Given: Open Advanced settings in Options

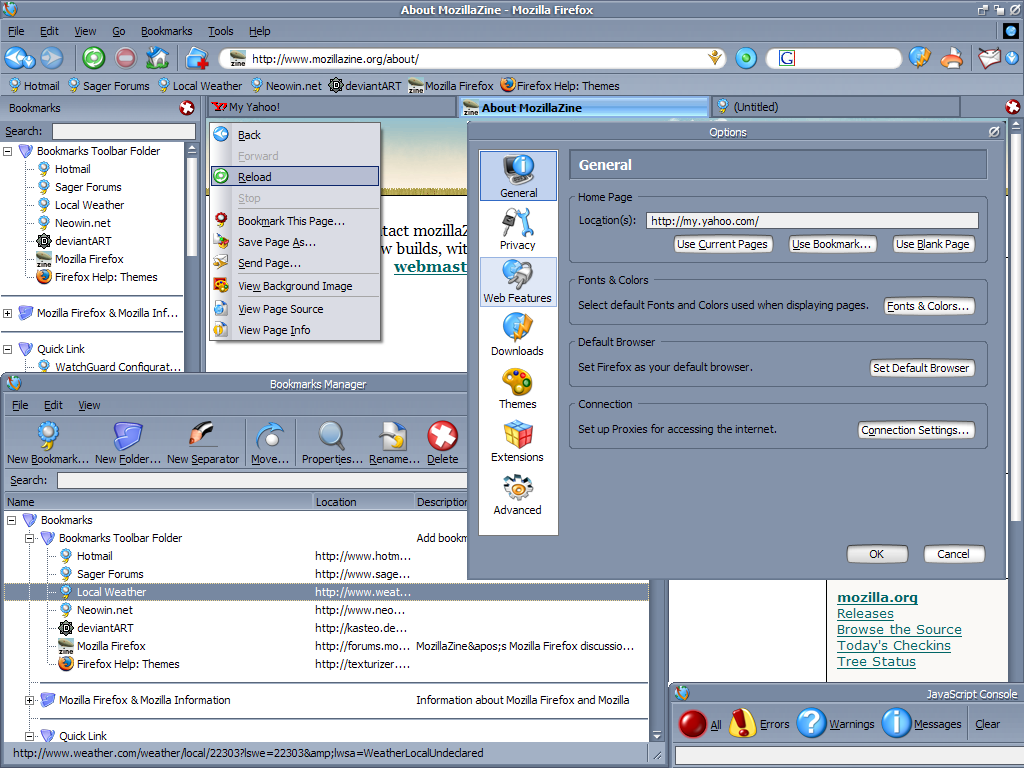Looking at the screenshot, I should tap(517, 494).
